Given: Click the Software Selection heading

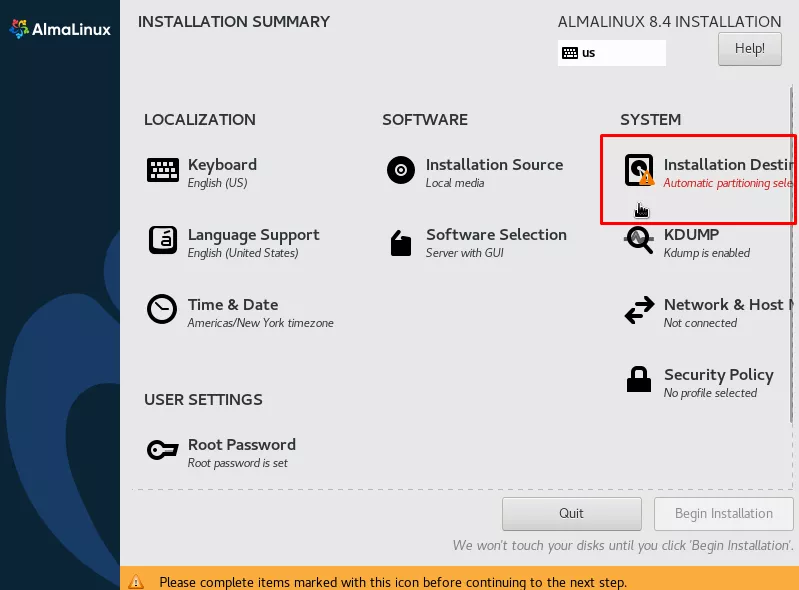Looking at the screenshot, I should (x=496, y=234).
